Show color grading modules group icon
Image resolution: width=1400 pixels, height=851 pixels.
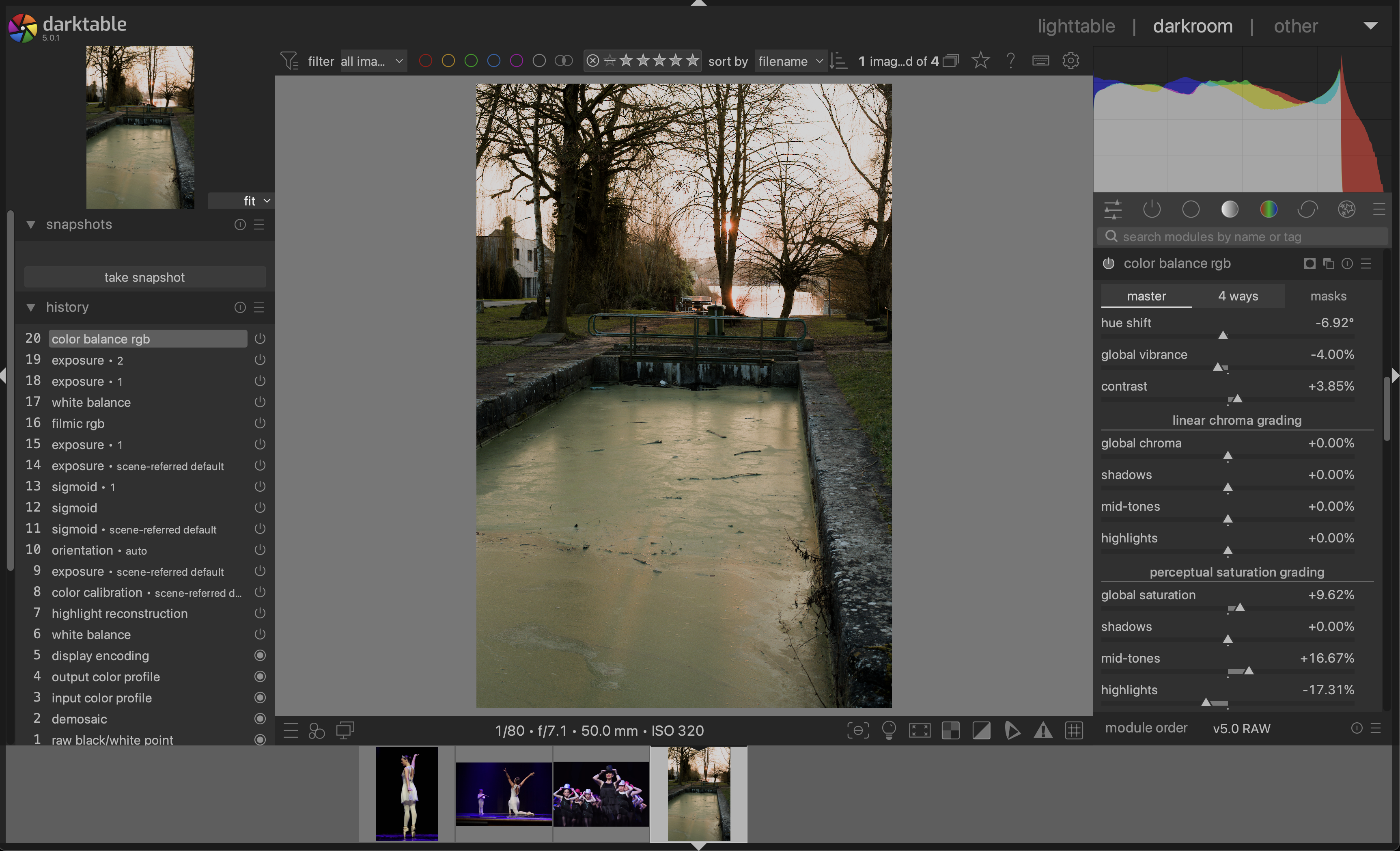click(1269, 209)
